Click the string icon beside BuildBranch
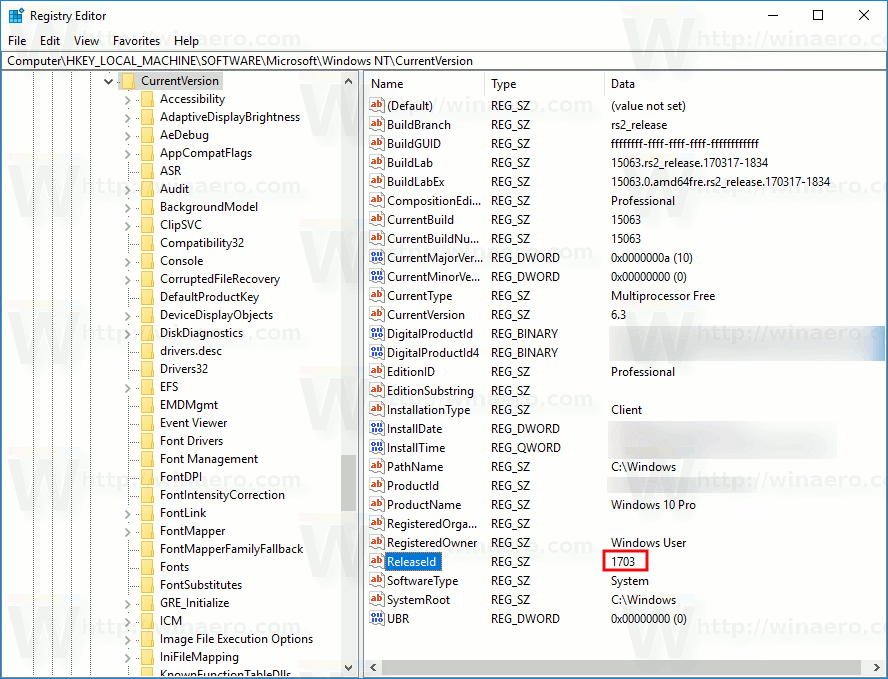The width and height of the screenshot is (888, 679). (x=377, y=124)
